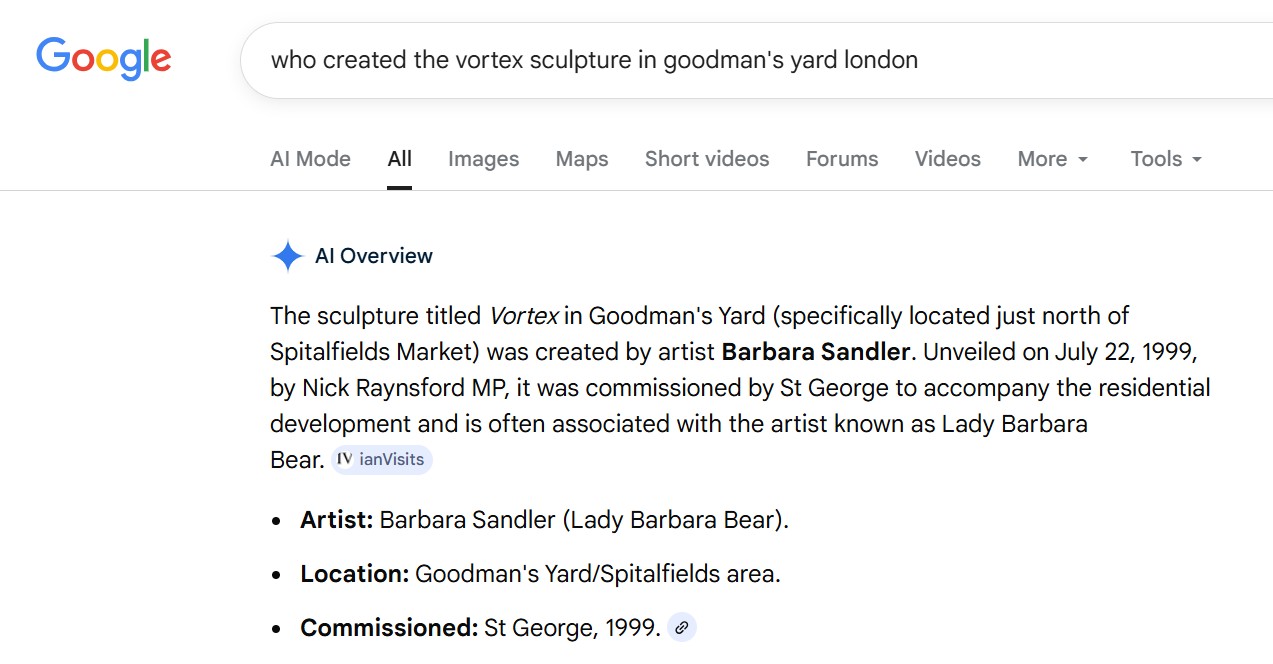Open the Videos results tab
Viewport: 1273px width, 664px height.
pyautogui.click(x=947, y=159)
